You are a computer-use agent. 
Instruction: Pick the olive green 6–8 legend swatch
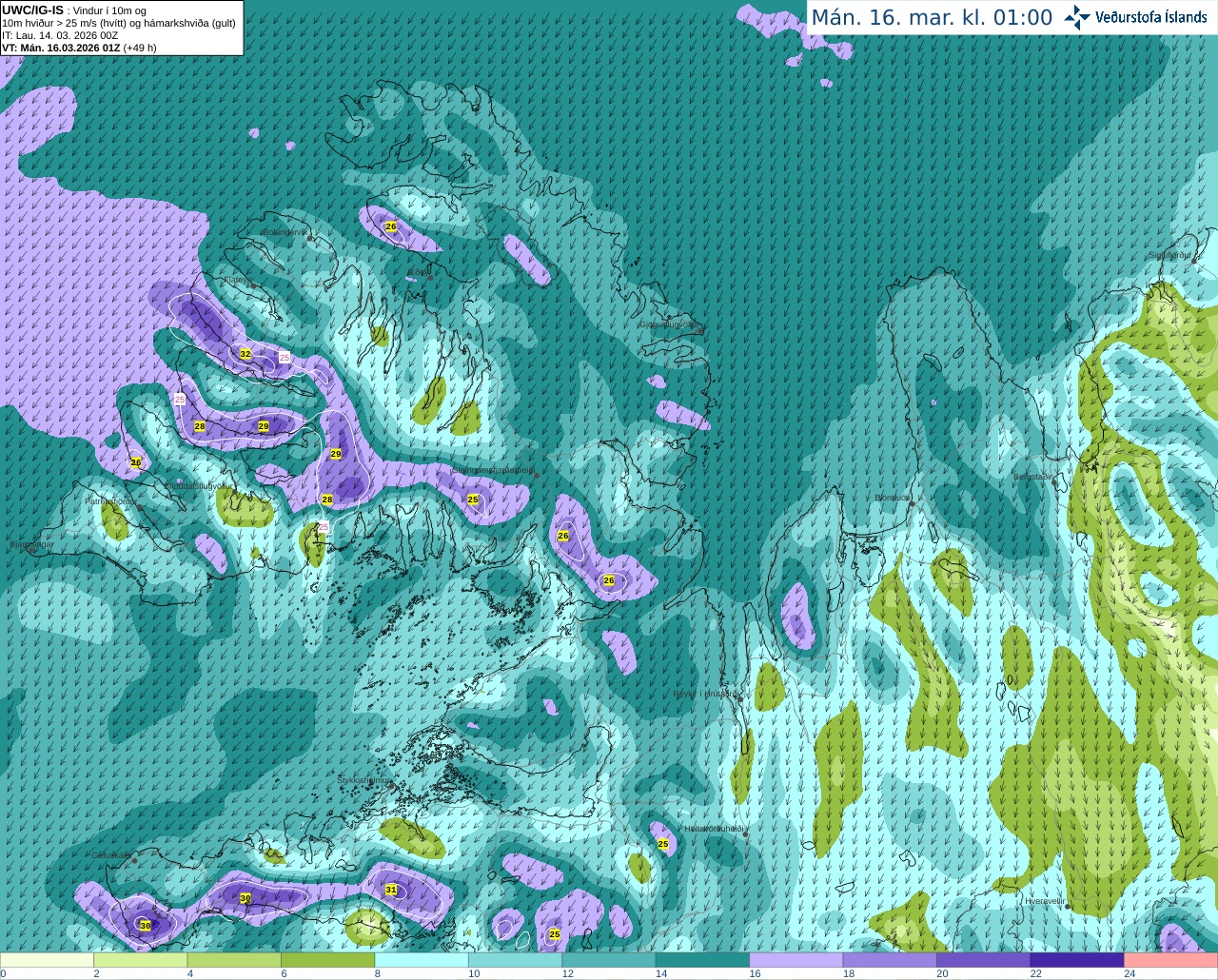pyautogui.click(x=328, y=960)
